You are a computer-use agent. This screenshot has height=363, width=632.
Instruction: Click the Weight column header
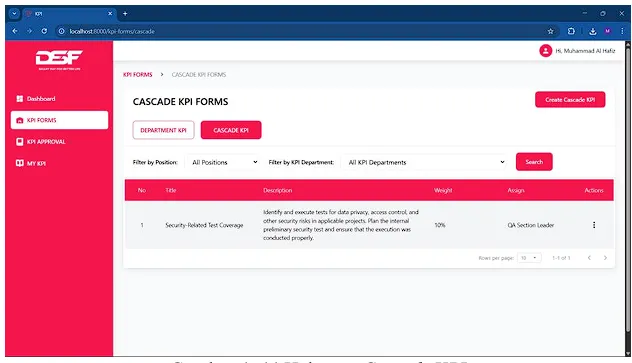click(443, 190)
